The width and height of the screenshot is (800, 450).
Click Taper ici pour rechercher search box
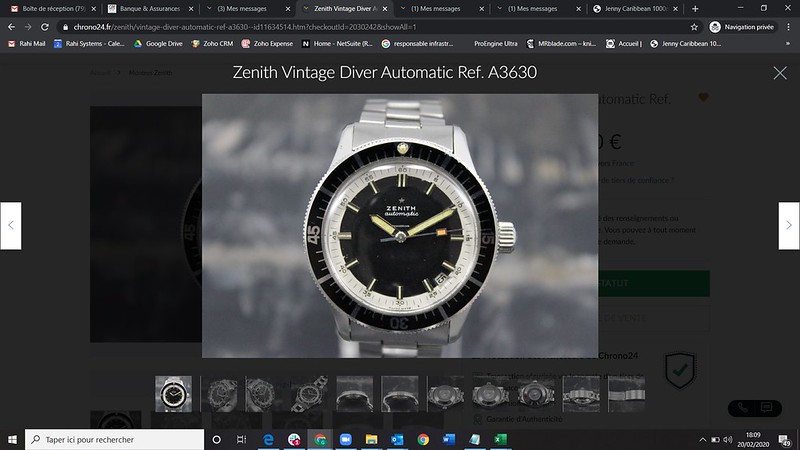pos(114,439)
